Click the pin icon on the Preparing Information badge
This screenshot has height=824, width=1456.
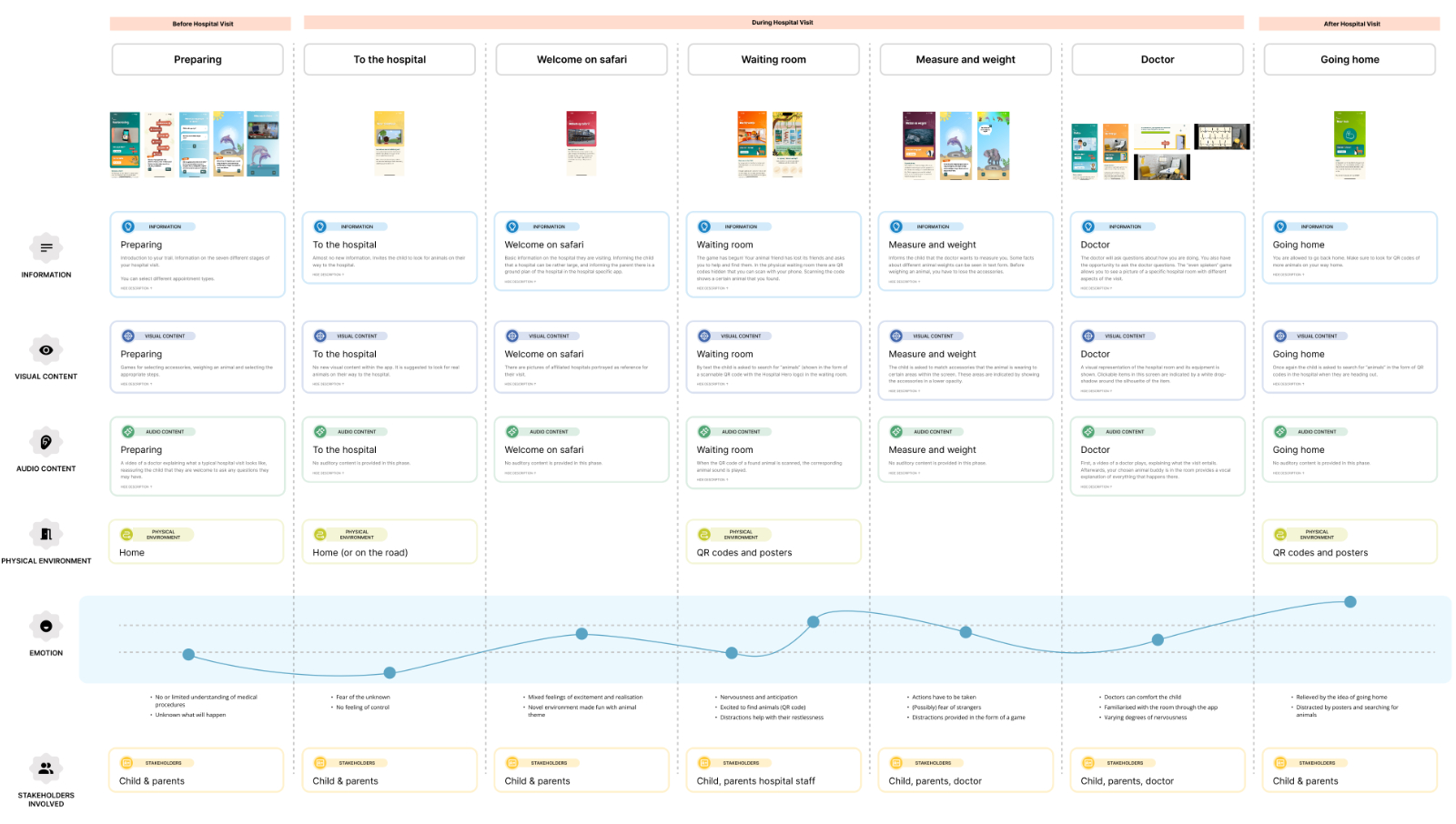click(130, 226)
